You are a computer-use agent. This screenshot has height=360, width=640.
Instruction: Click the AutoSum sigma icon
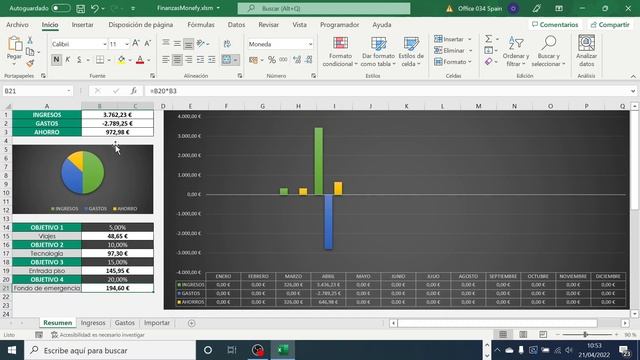(x=488, y=39)
